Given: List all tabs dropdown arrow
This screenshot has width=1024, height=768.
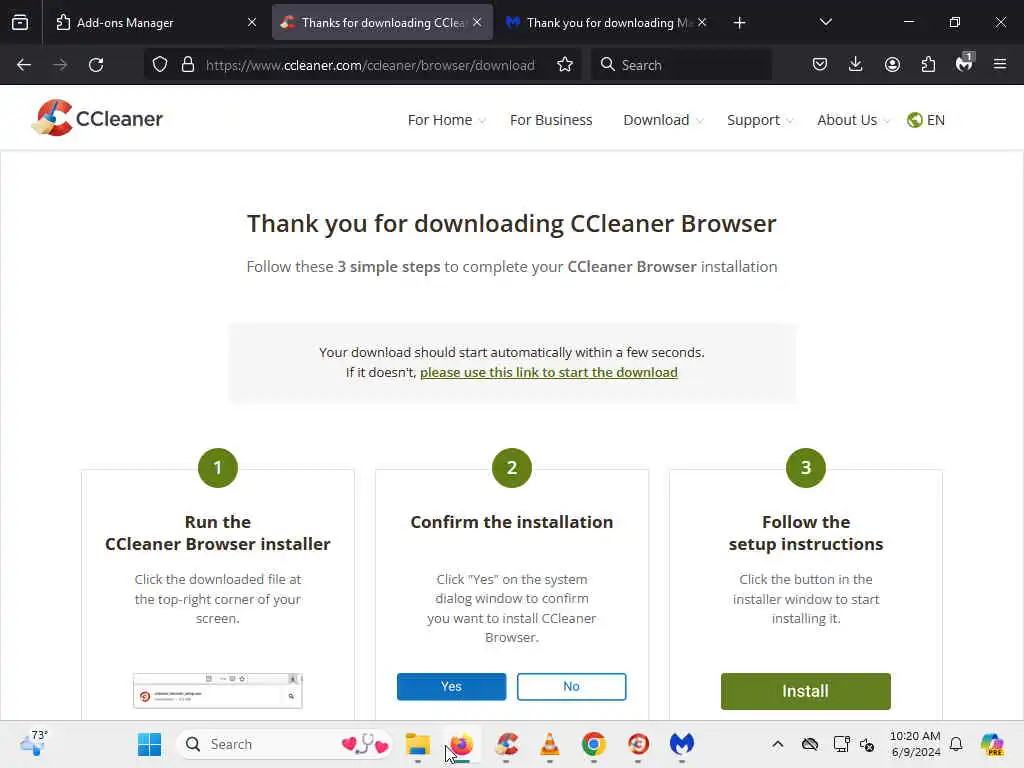Looking at the screenshot, I should click(825, 23).
